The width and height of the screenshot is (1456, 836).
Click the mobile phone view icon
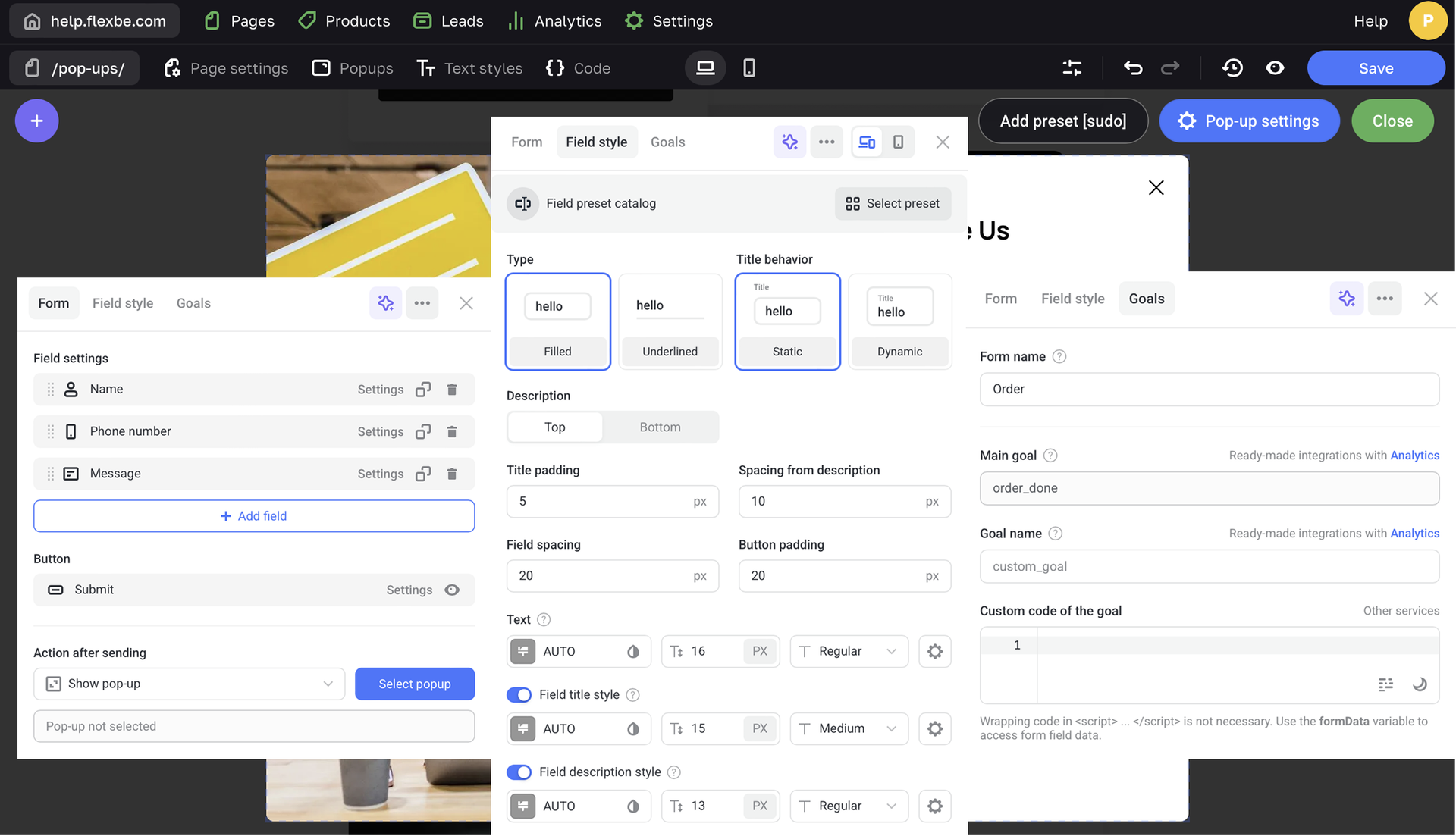748,68
